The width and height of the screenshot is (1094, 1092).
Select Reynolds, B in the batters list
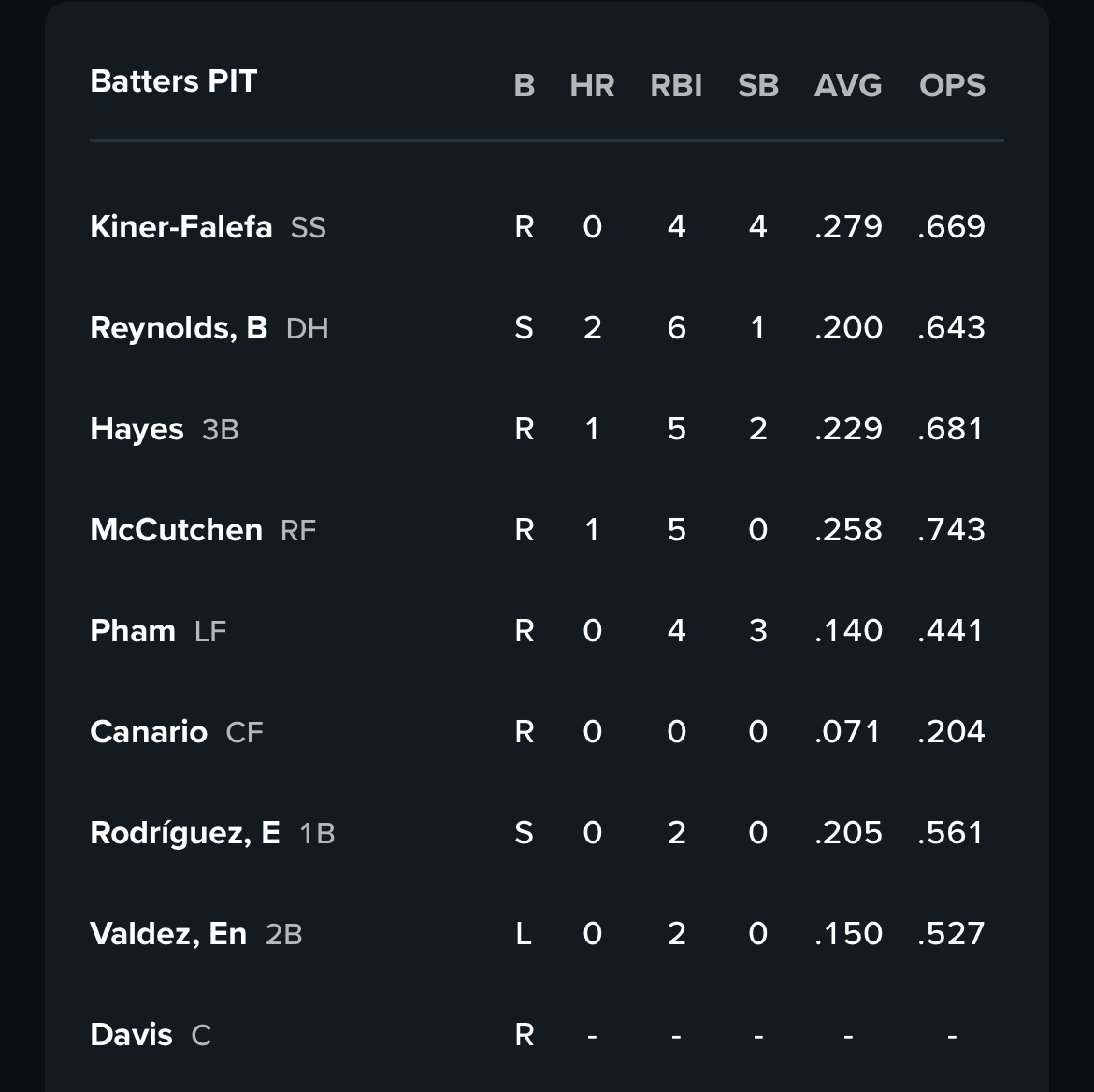[179, 328]
